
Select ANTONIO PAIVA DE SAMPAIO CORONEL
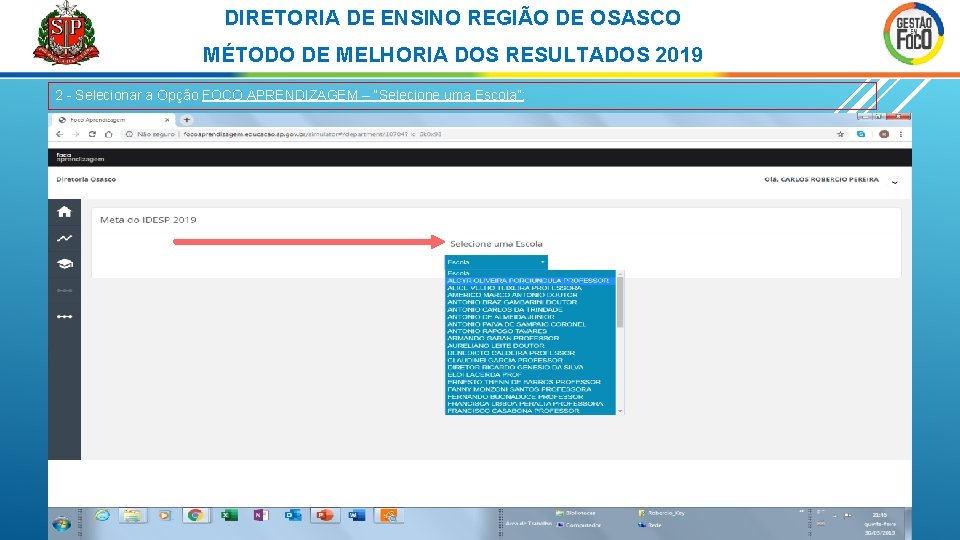coord(530,324)
